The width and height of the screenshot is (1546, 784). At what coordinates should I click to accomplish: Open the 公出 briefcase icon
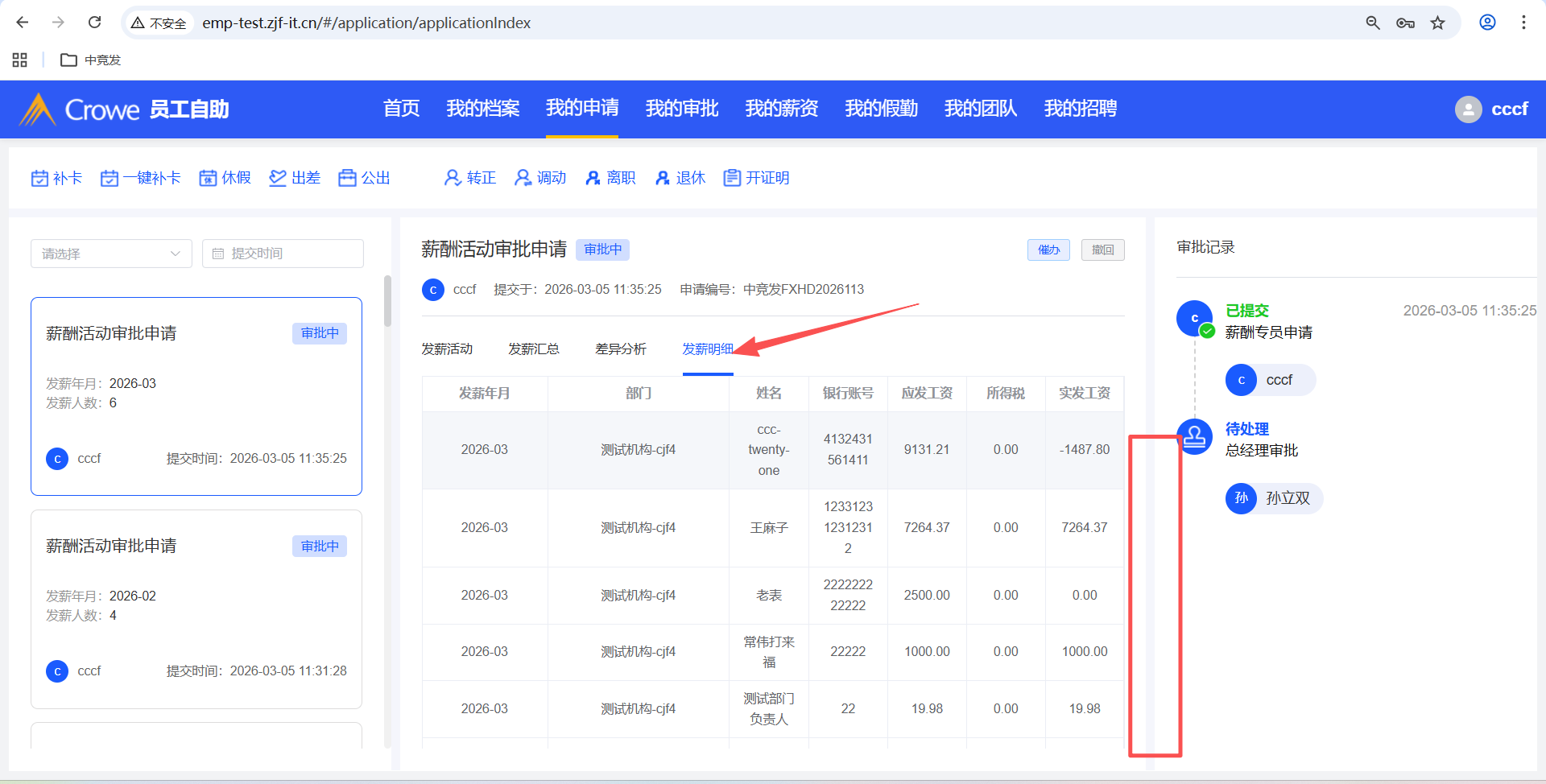(347, 178)
